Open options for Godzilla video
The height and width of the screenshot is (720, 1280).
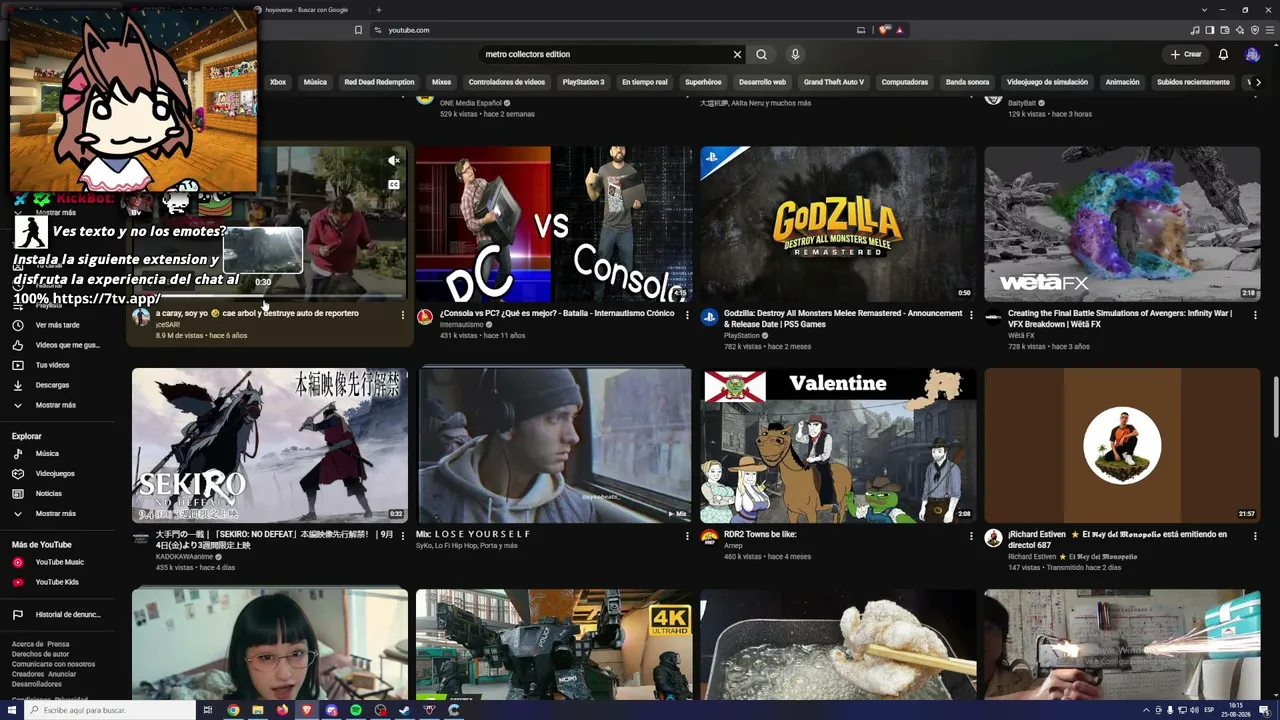coord(971,314)
